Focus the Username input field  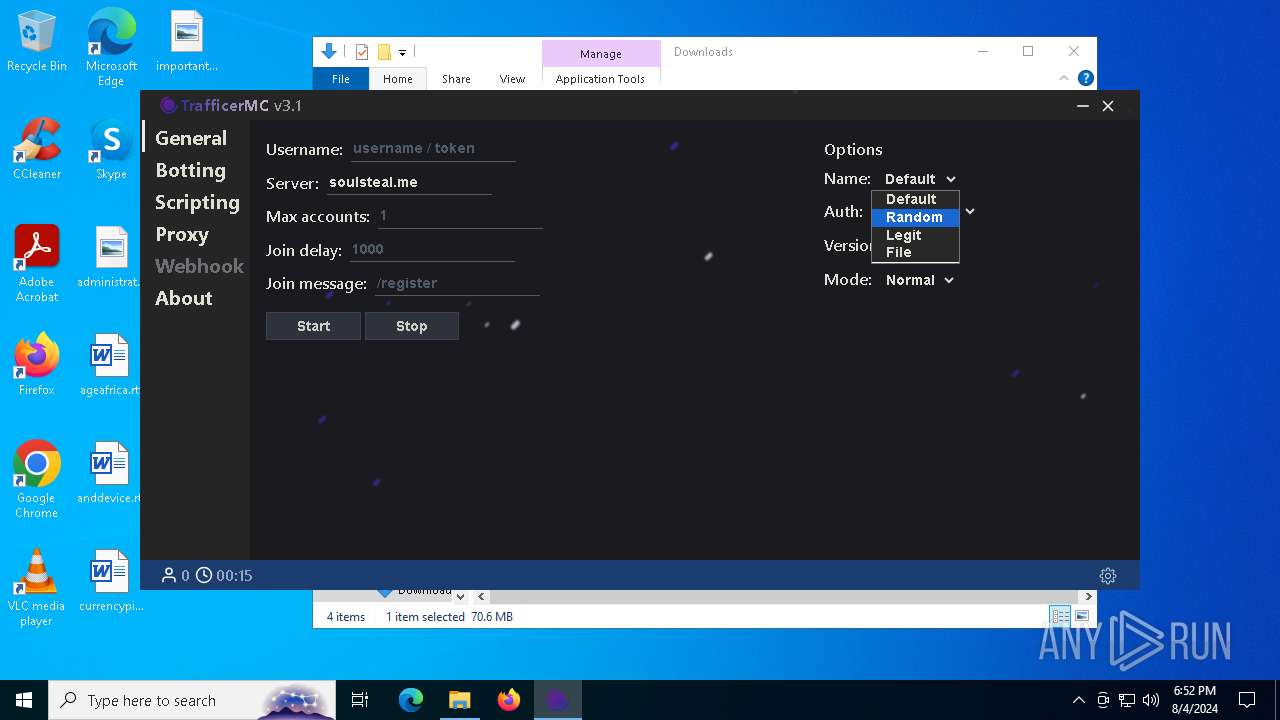(x=433, y=149)
